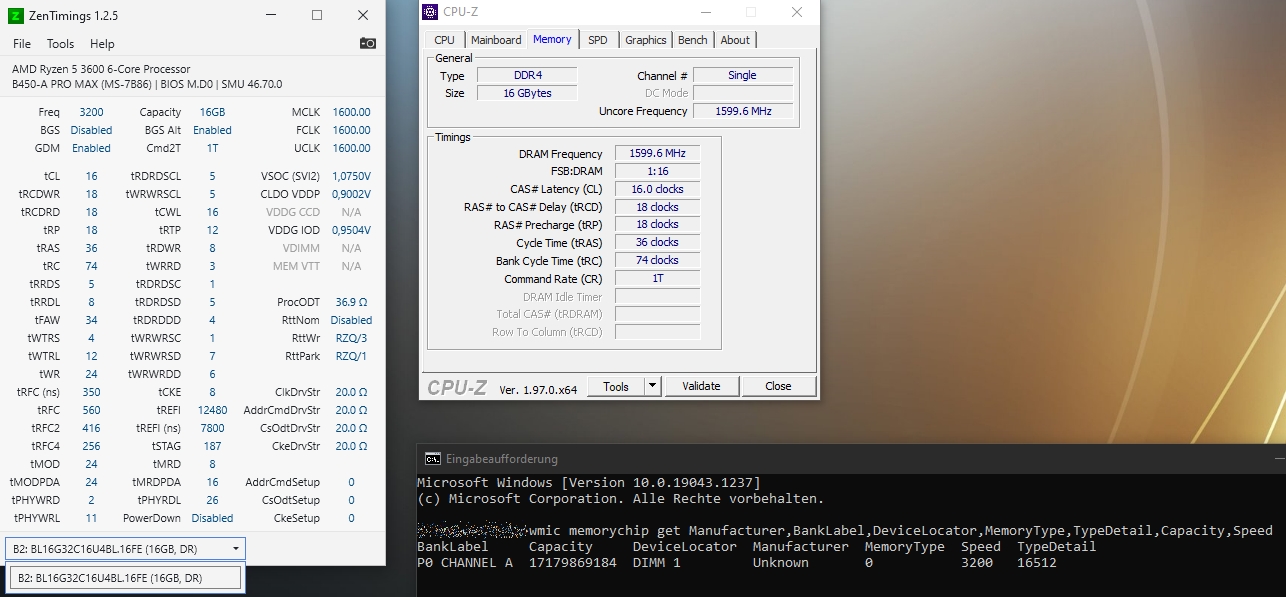Click the Close button in CPU-Z
1286x597 pixels.
tap(778, 386)
